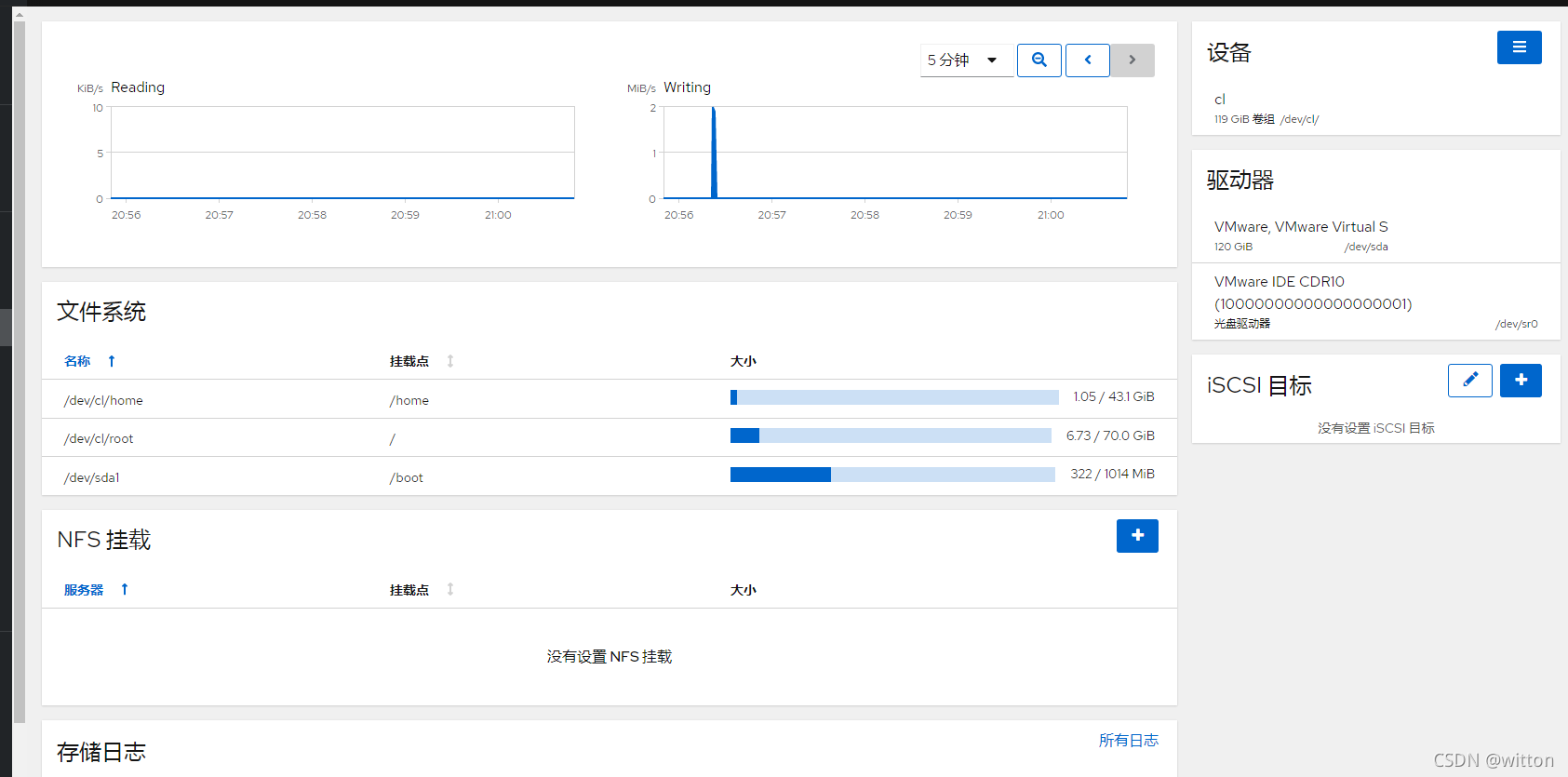The width and height of the screenshot is (1568, 777).
Task: Click the zoom out magnifier icon
Action: click(1039, 60)
